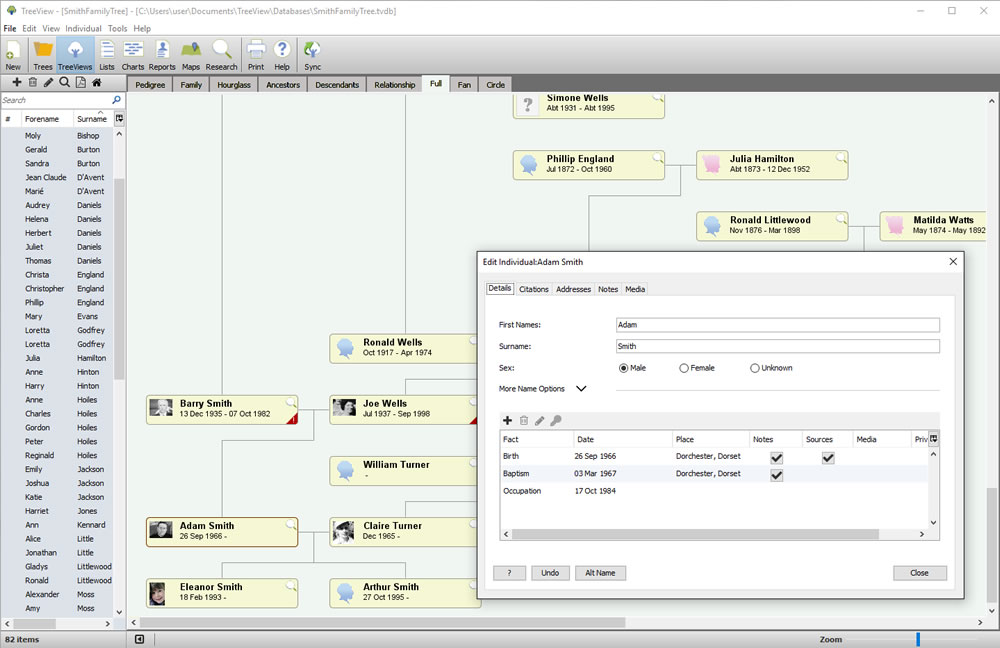Select the TreeViews toolbar icon

(x=75, y=55)
